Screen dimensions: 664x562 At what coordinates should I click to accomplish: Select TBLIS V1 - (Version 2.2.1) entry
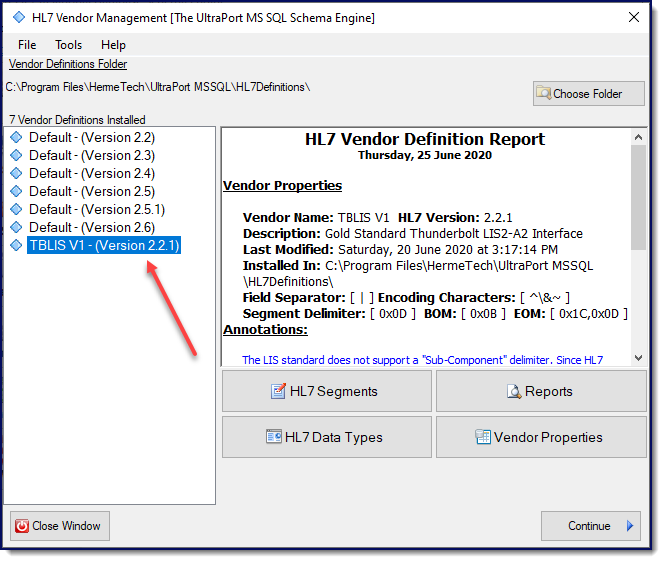tap(104, 245)
